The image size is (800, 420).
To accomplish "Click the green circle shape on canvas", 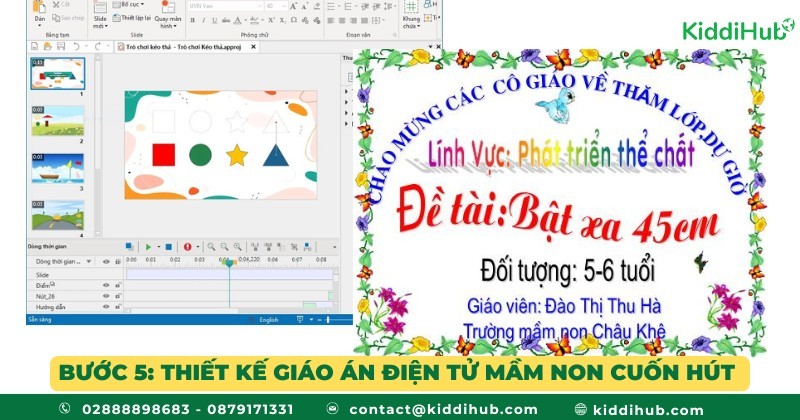I will (200, 155).
